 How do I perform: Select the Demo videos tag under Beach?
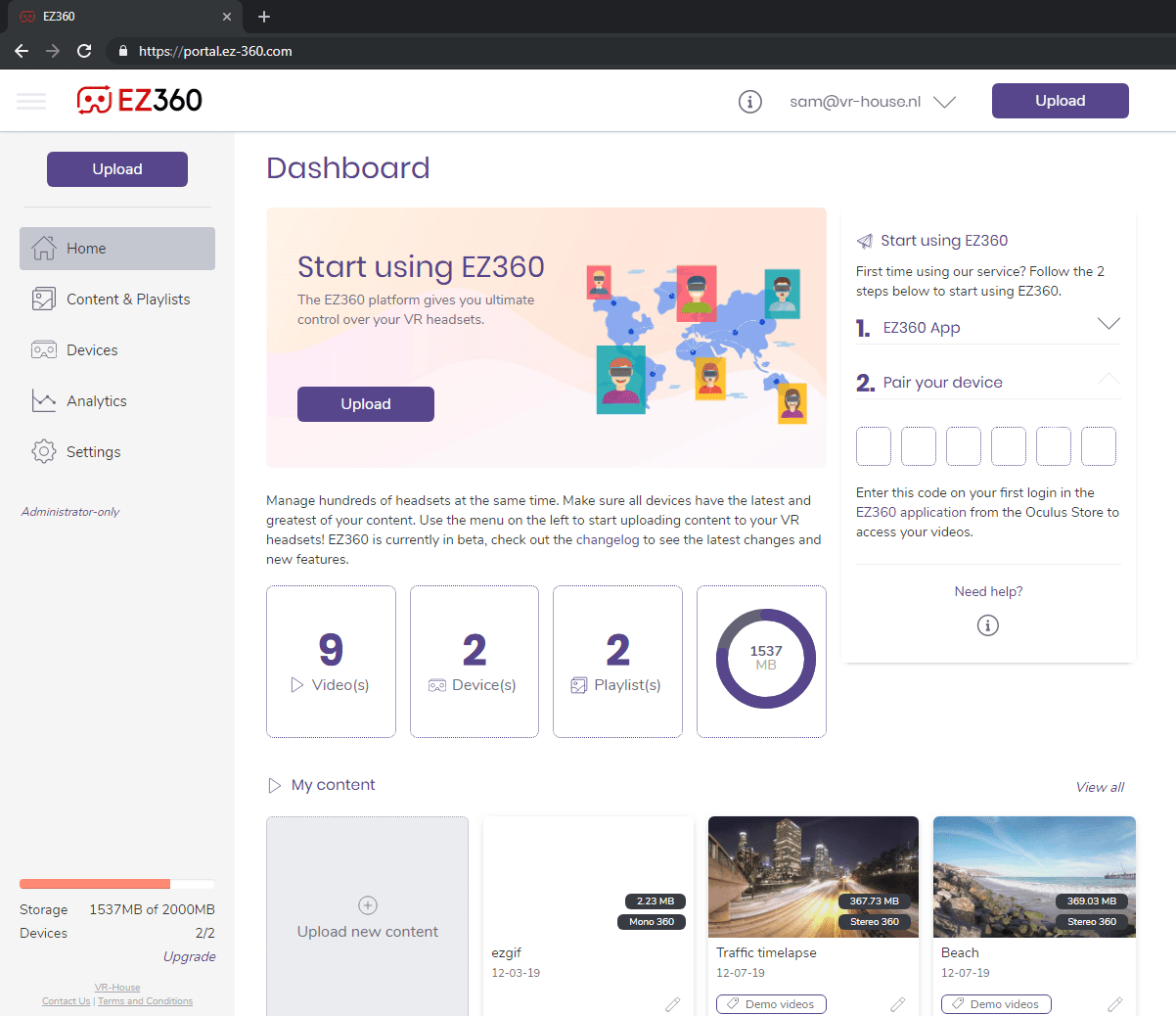click(x=996, y=1004)
